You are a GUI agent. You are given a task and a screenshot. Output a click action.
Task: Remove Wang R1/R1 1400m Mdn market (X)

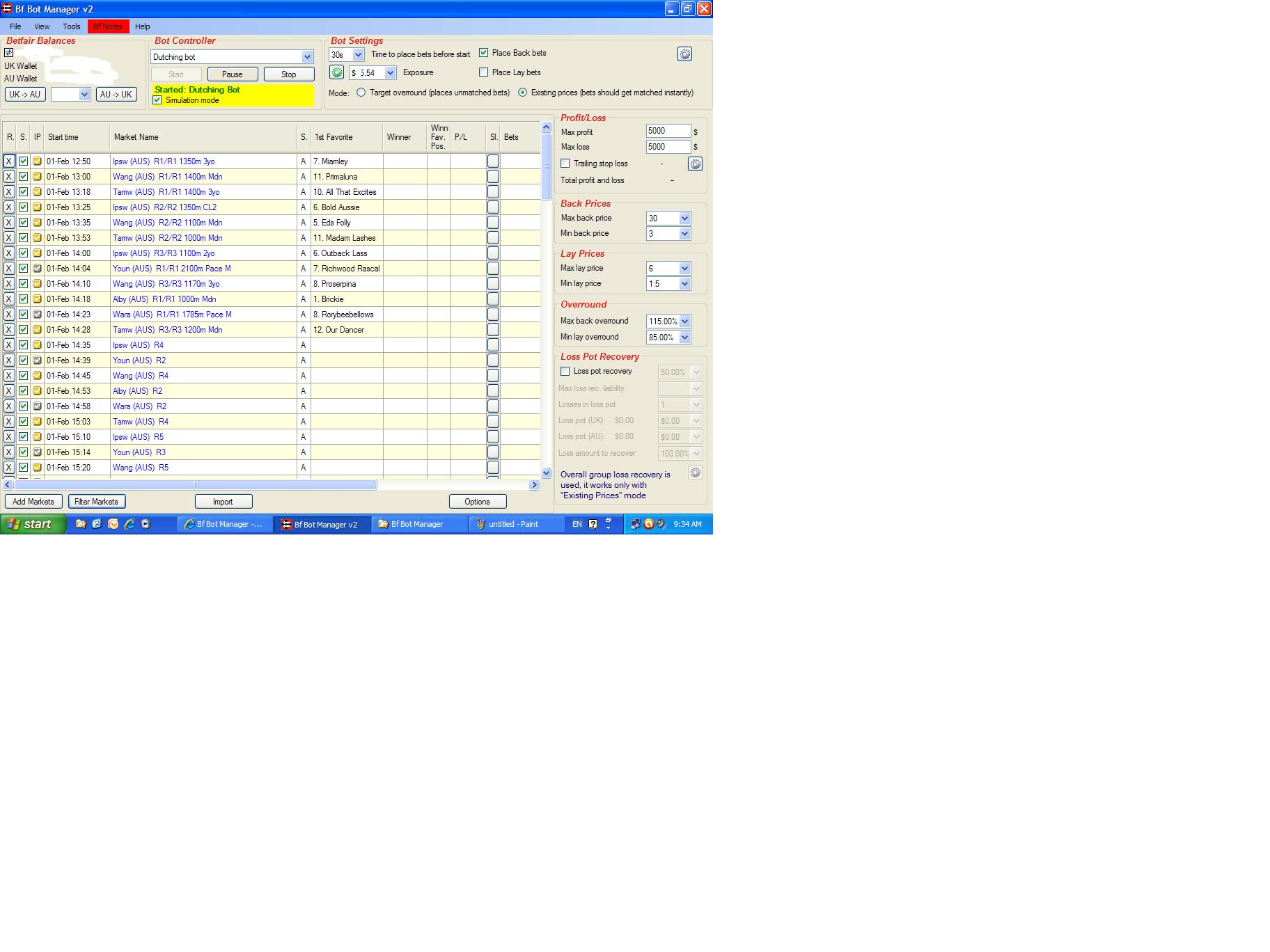coord(9,177)
